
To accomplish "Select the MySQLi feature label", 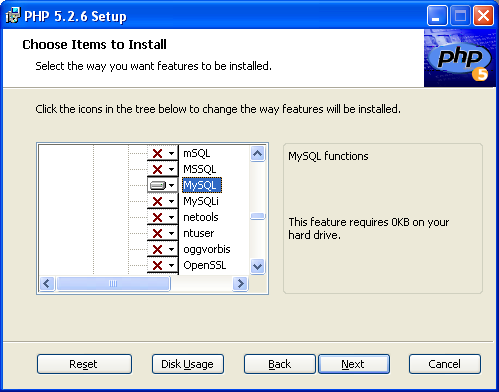I will (201, 201).
